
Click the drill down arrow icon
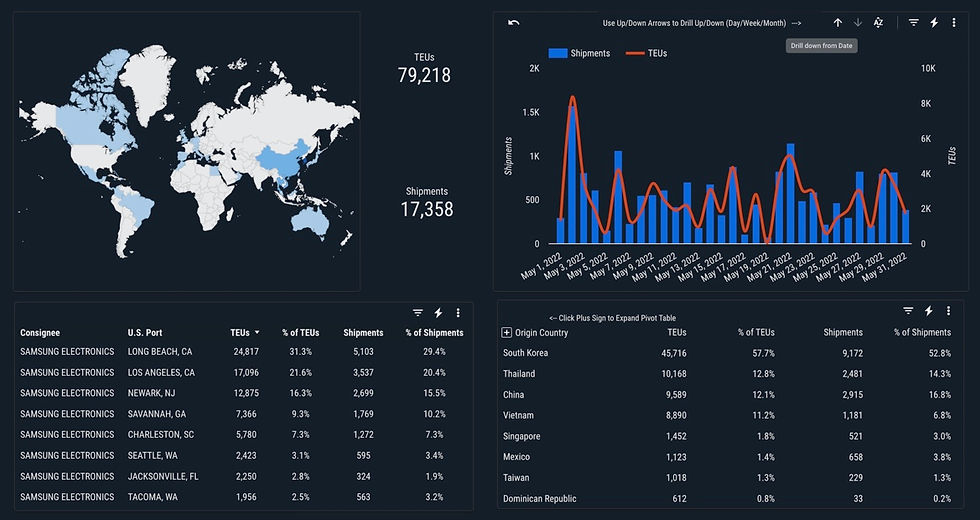pyautogui.click(x=858, y=22)
